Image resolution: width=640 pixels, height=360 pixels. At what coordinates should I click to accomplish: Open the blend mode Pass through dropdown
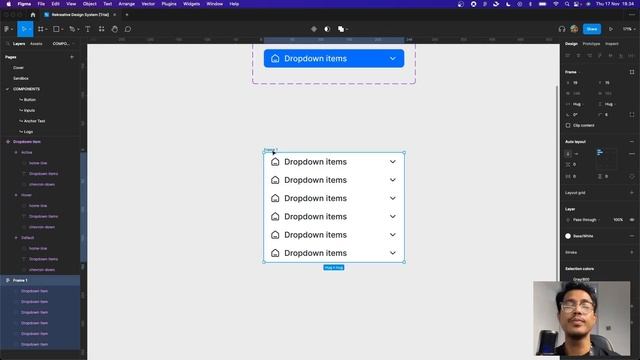pos(586,220)
